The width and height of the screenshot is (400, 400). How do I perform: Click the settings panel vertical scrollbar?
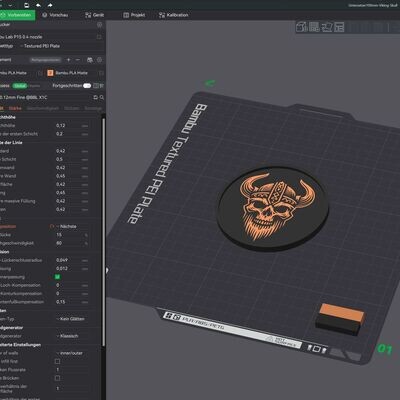(103, 232)
